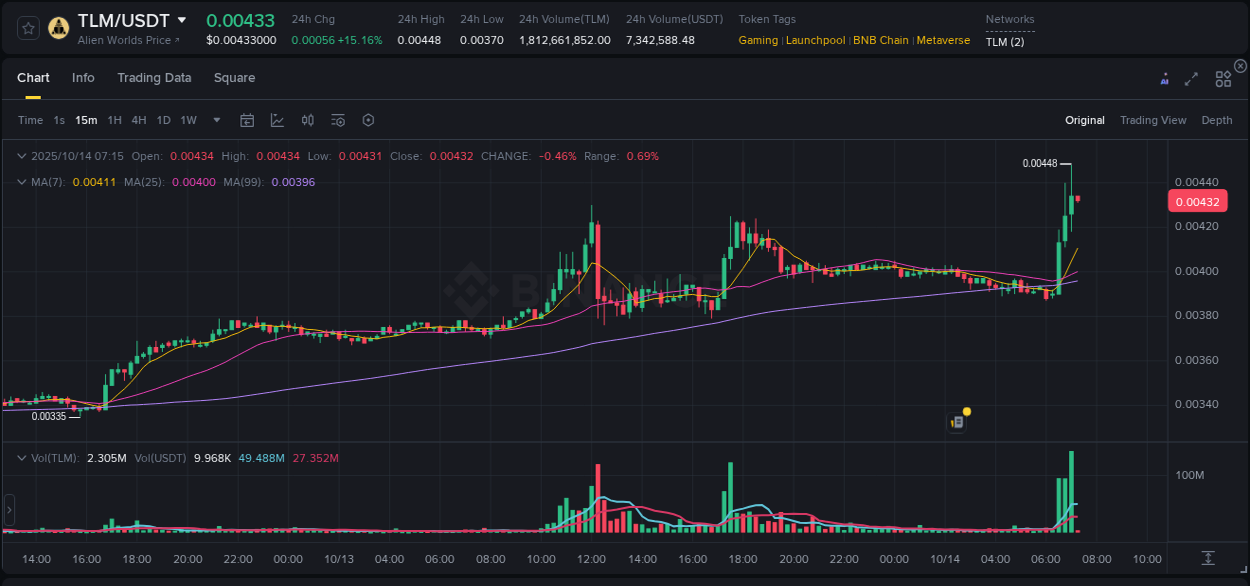
Task: Collapse the Volume indicator panel chevron
Action: (x=22, y=458)
